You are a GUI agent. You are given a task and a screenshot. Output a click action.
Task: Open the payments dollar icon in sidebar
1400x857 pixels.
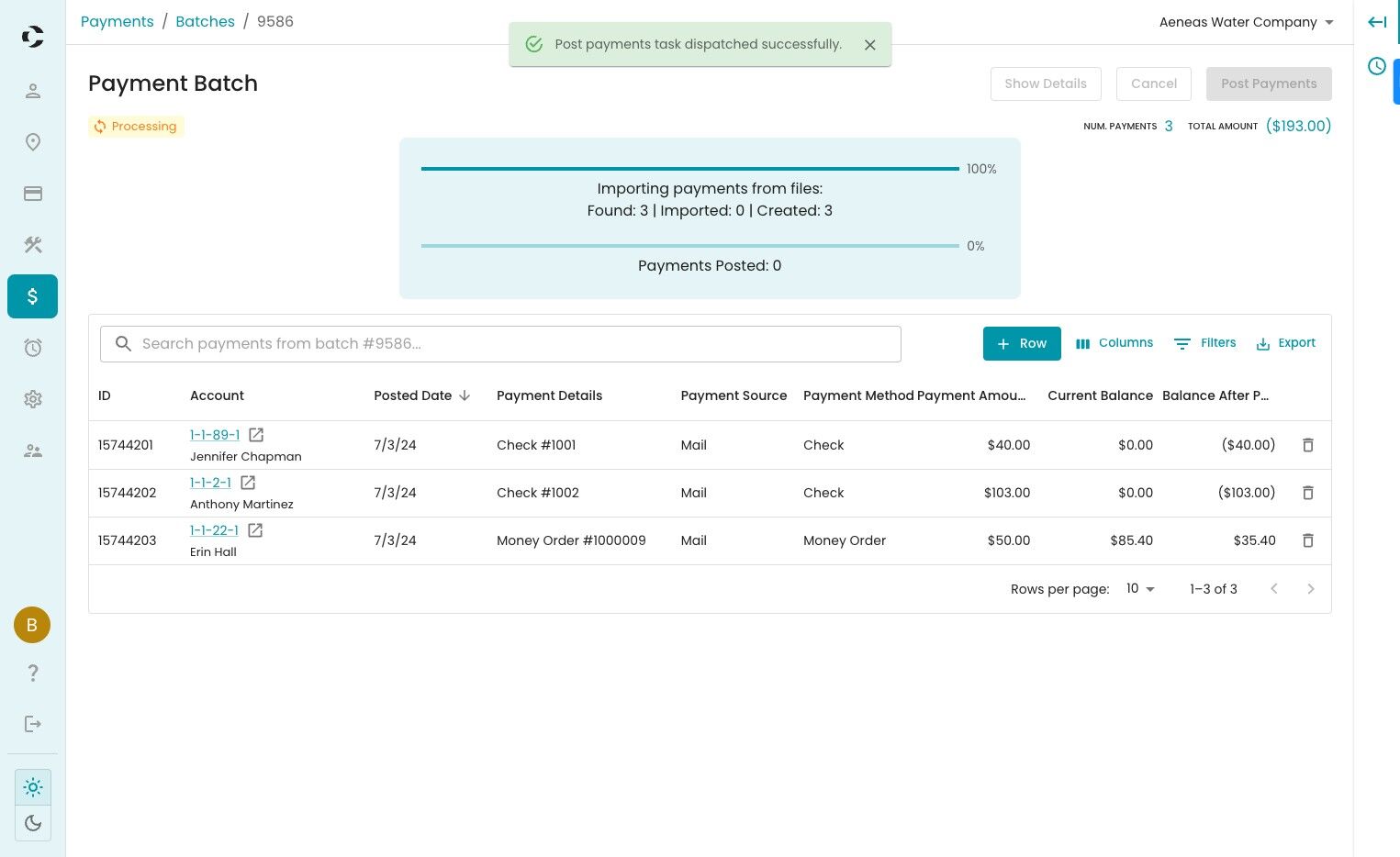click(x=33, y=296)
